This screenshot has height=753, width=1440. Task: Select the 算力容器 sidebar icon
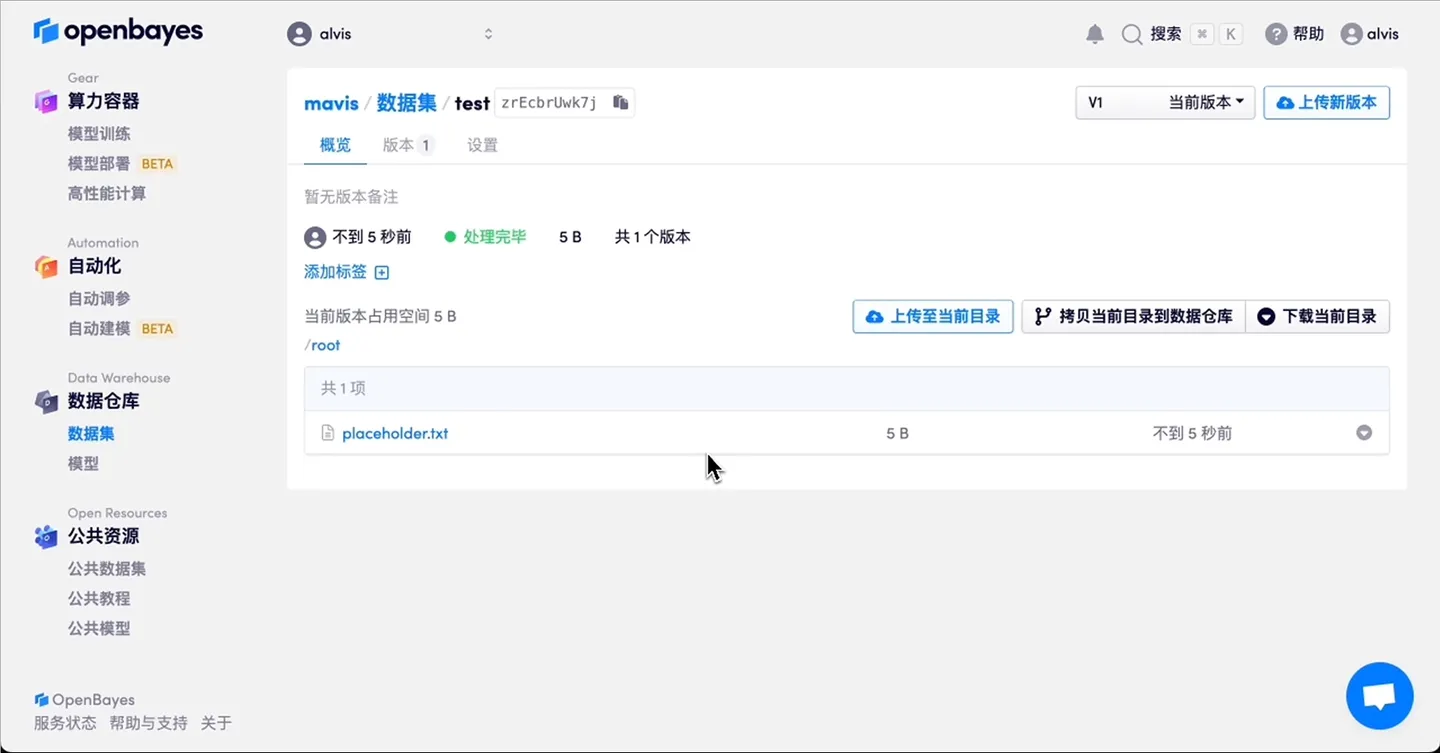pos(46,101)
